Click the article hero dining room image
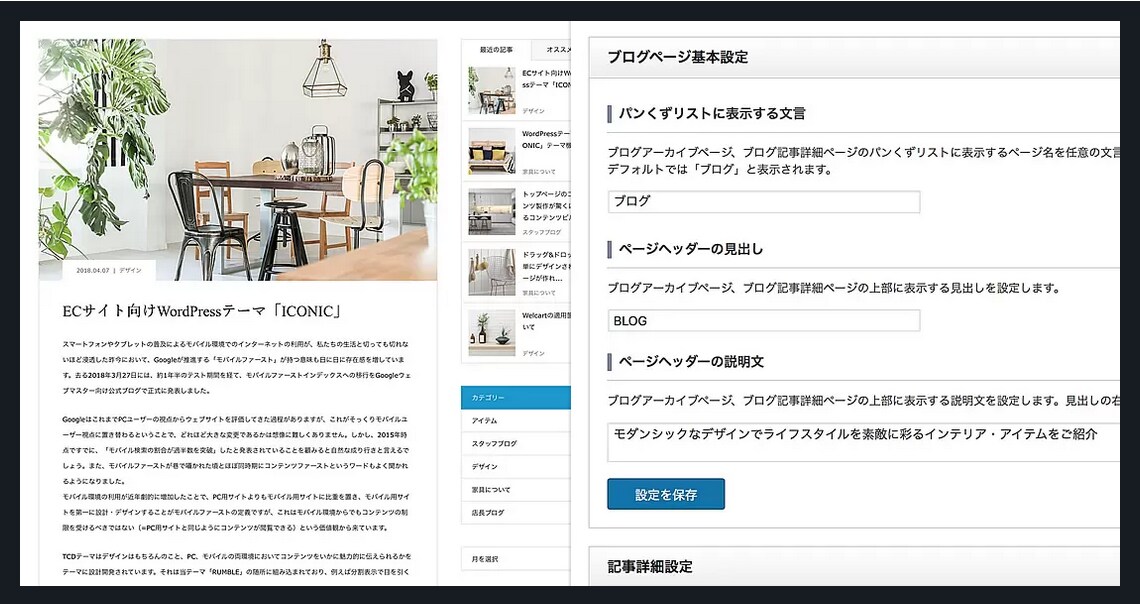Viewport: 1140px width, 604px height. pyautogui.click(x=238, y=159)
